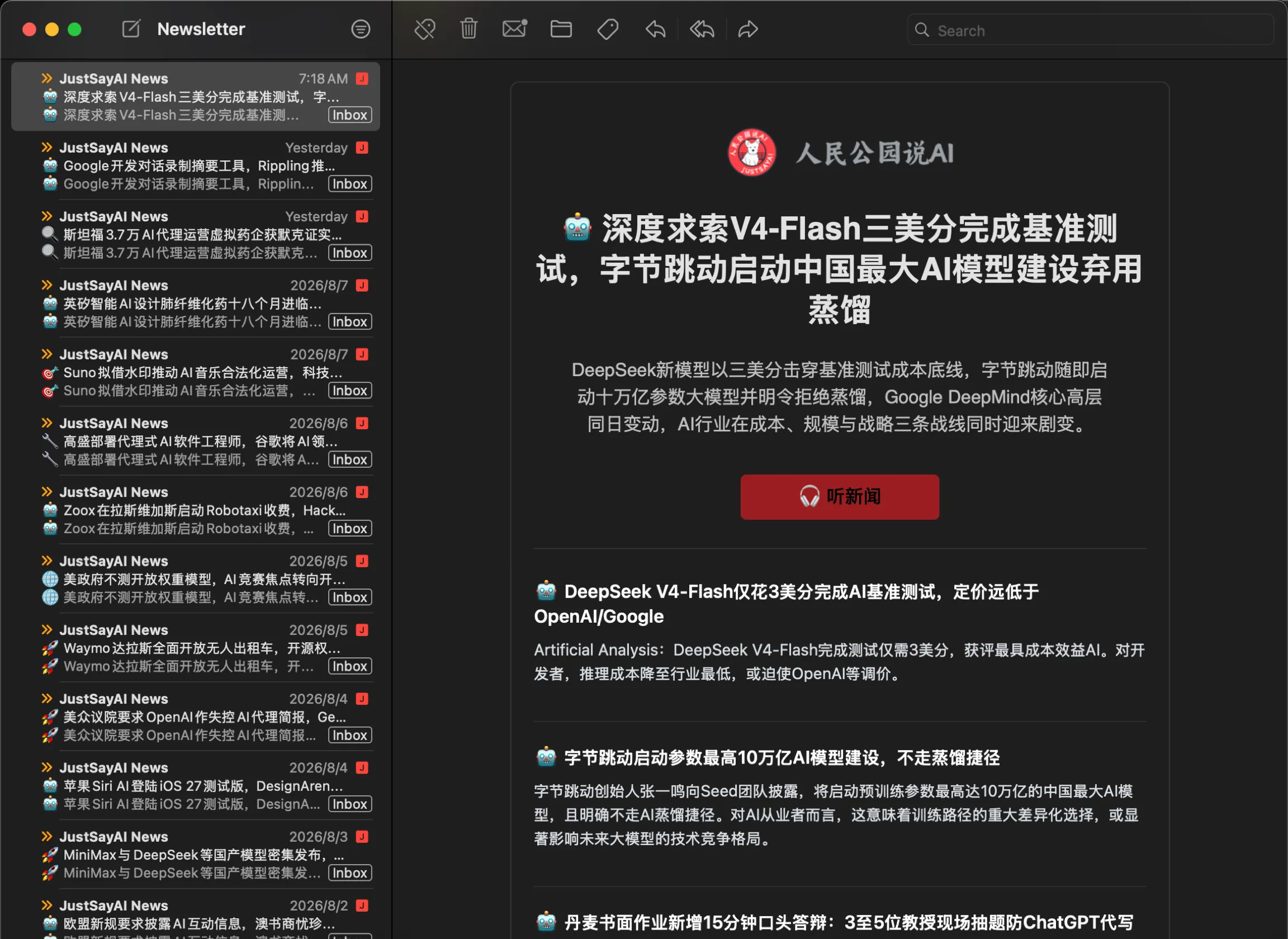Open Google开发对话录制摘要工具 email from Yesterday
This screenshot has width=1288, height=939.
(x=196, y=165)
